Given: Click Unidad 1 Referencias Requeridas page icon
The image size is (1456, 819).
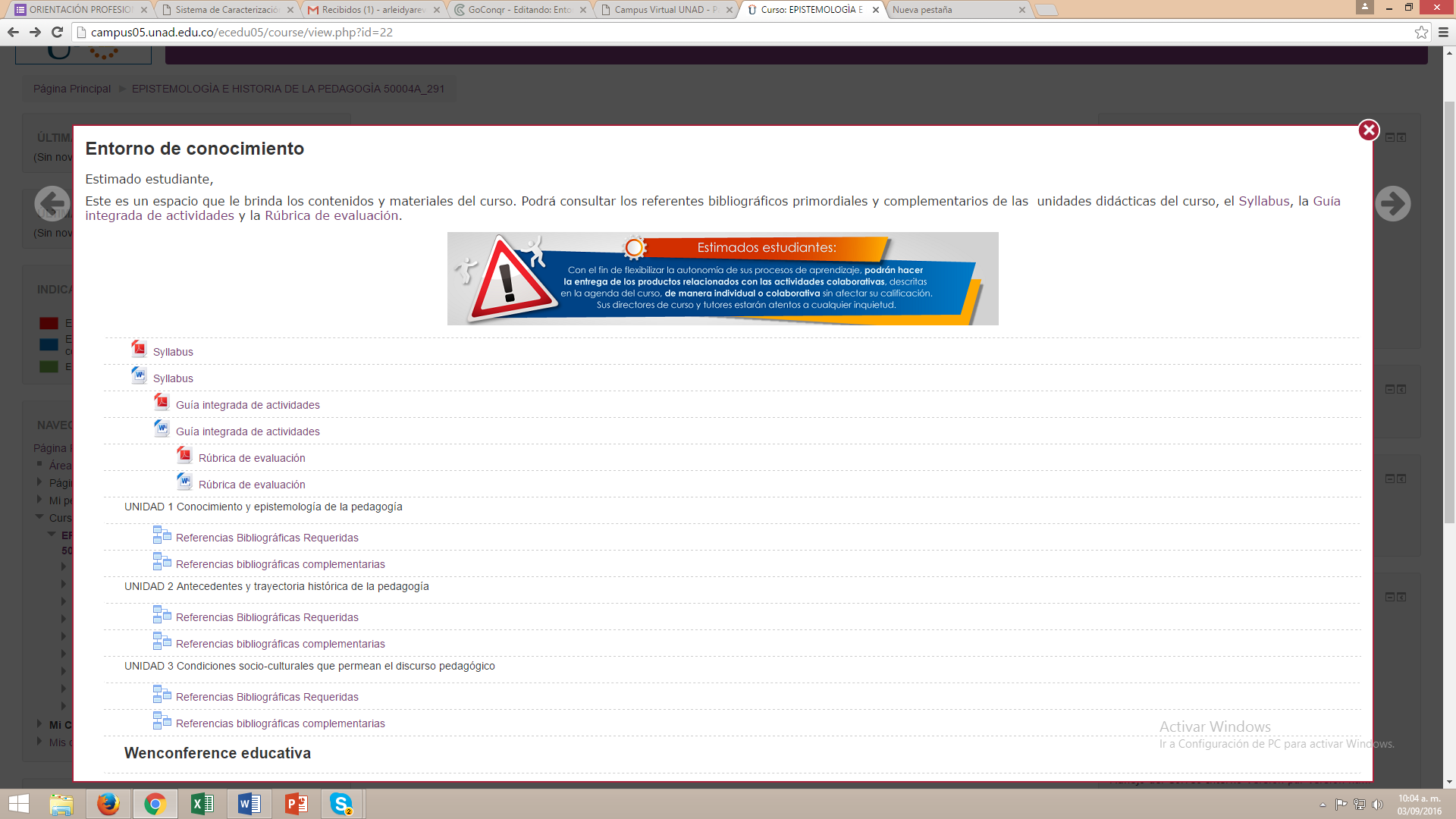Looking at the screenshot, I should [162, 535].
